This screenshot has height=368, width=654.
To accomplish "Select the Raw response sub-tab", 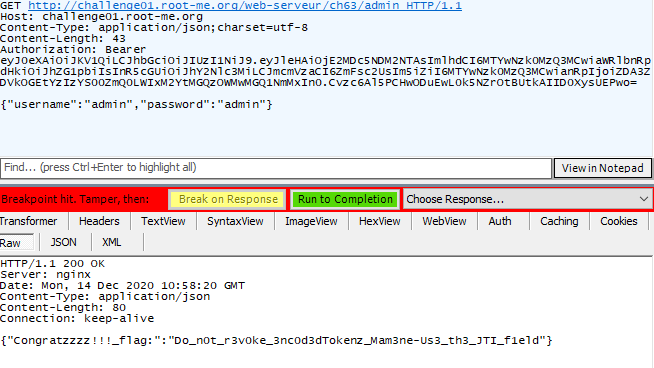I will point(16,243).
